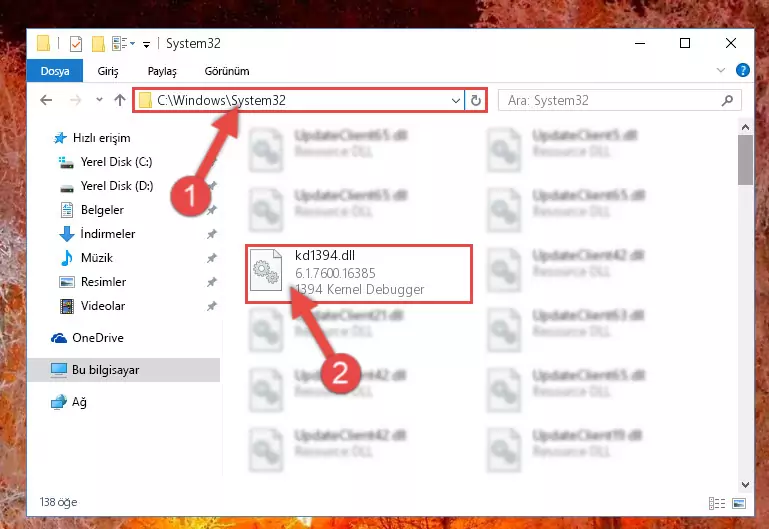Select OneDrive in navigation pane

[x=87, y=338]
